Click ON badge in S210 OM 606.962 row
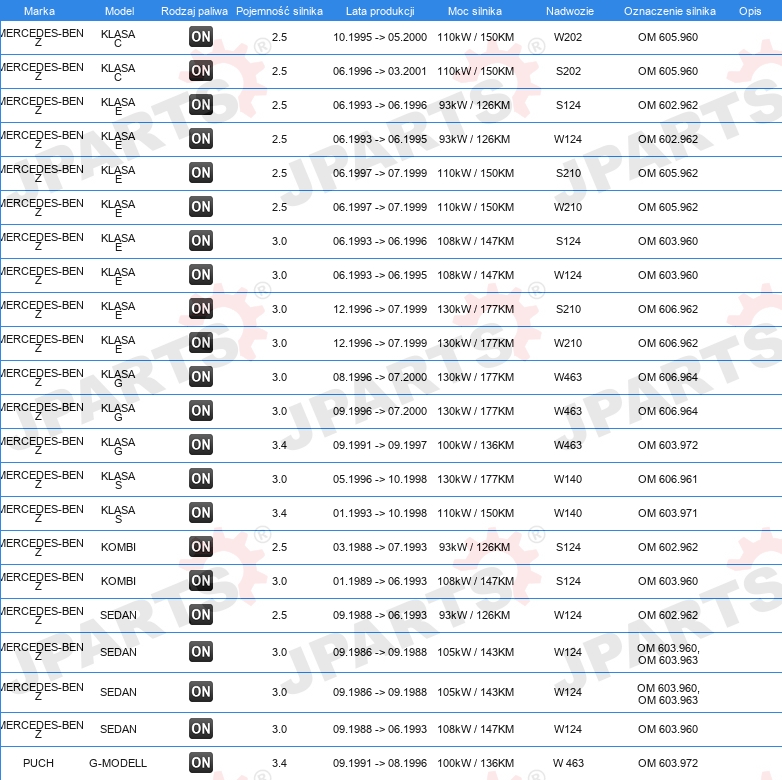 point(201,309)
